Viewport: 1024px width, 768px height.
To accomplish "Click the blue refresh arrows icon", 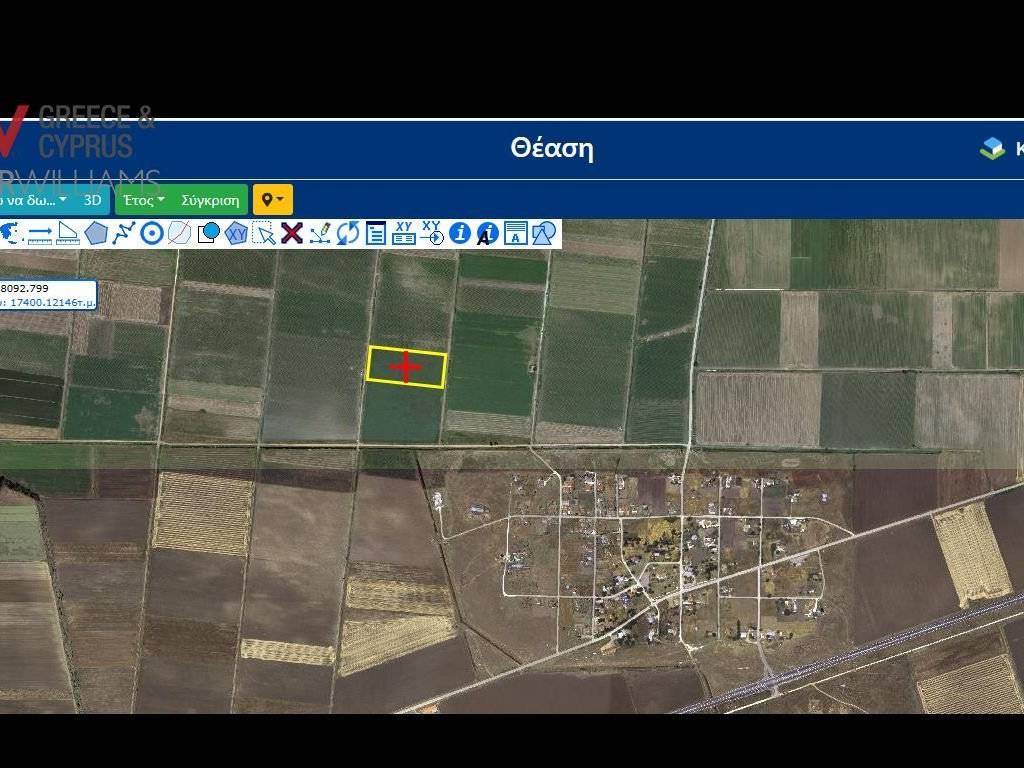I will point(348,234).
